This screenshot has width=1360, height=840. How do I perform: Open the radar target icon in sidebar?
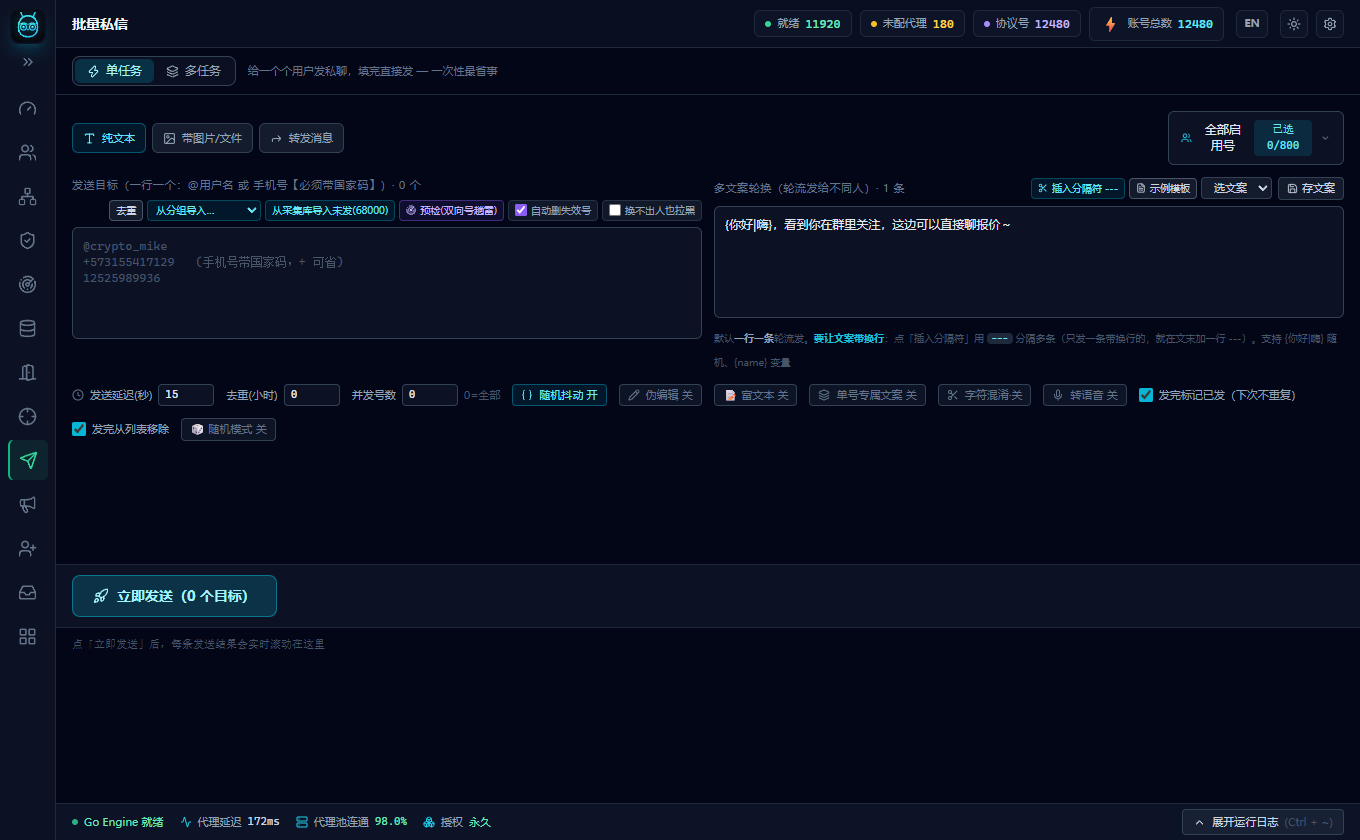(x=28, y=284)
